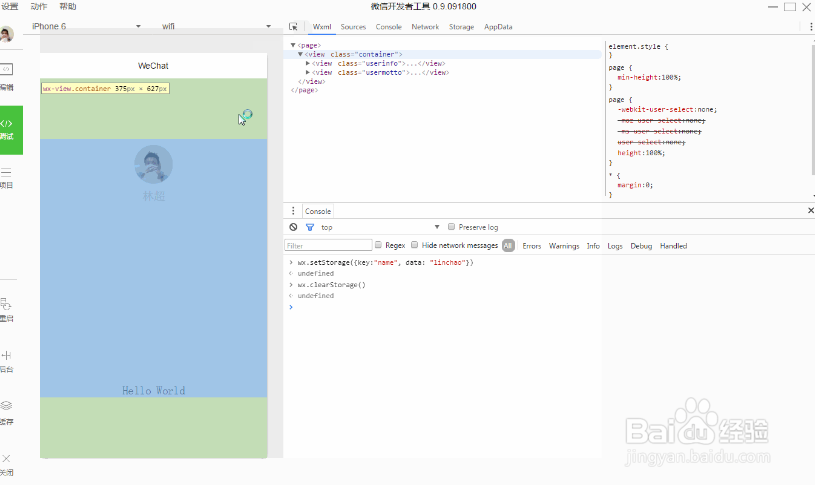This screenshot has width=815, height=485.
Task: Close the console drawer
Action: 810,210
